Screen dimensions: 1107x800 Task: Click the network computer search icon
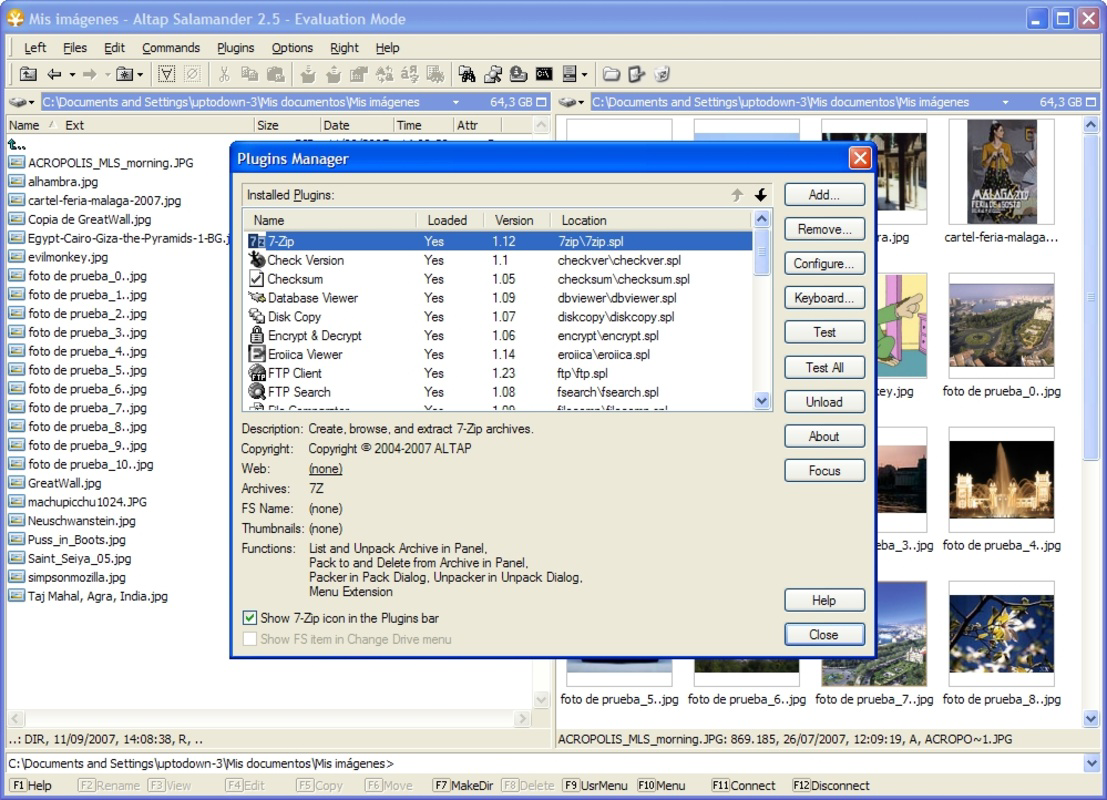pos(493,74)
